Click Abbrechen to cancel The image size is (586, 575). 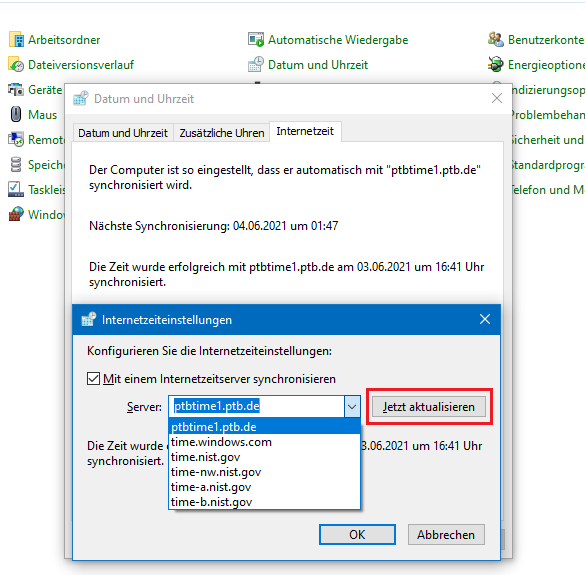tap(446, 534)
